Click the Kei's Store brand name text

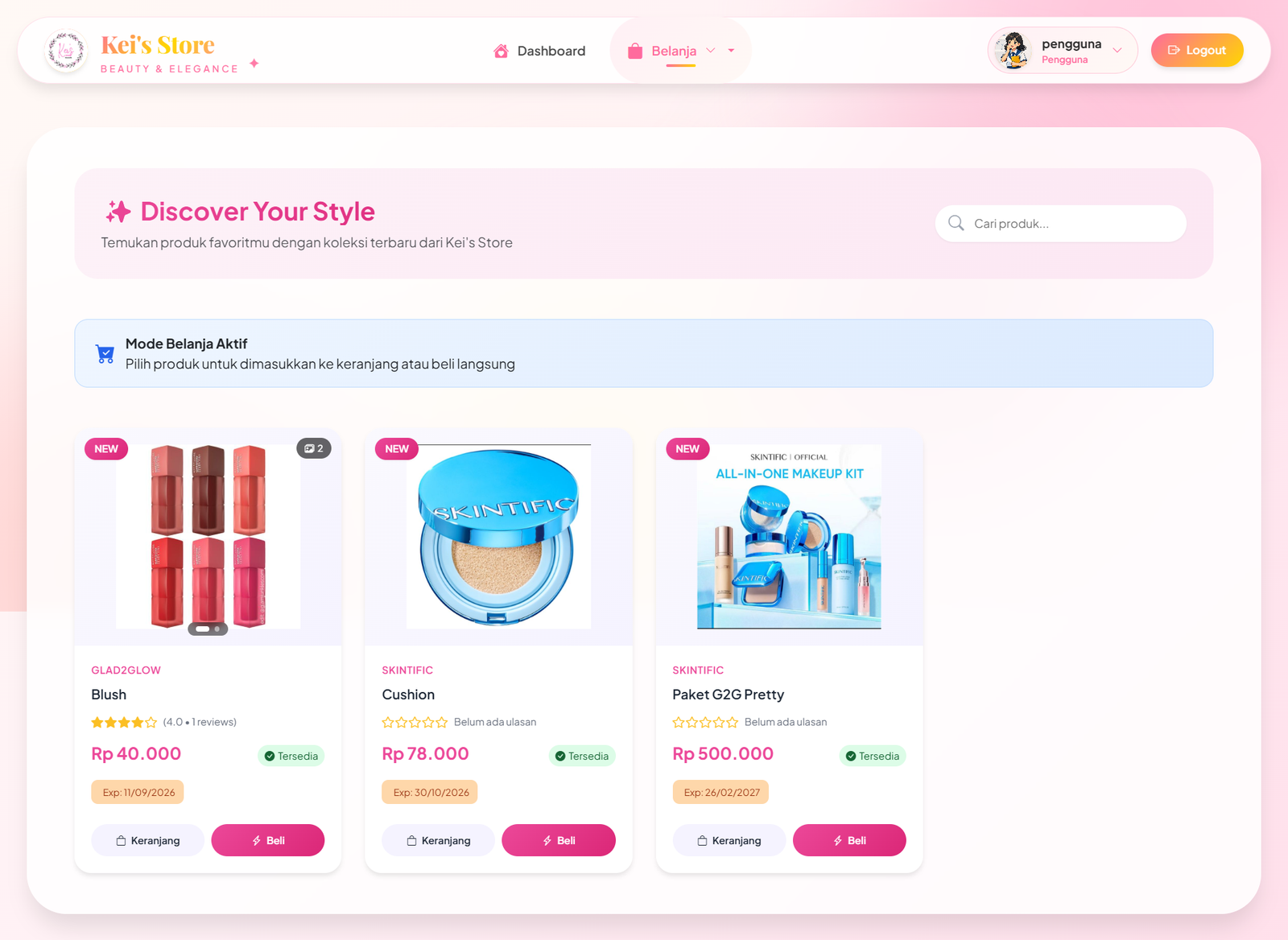[158, 45]
